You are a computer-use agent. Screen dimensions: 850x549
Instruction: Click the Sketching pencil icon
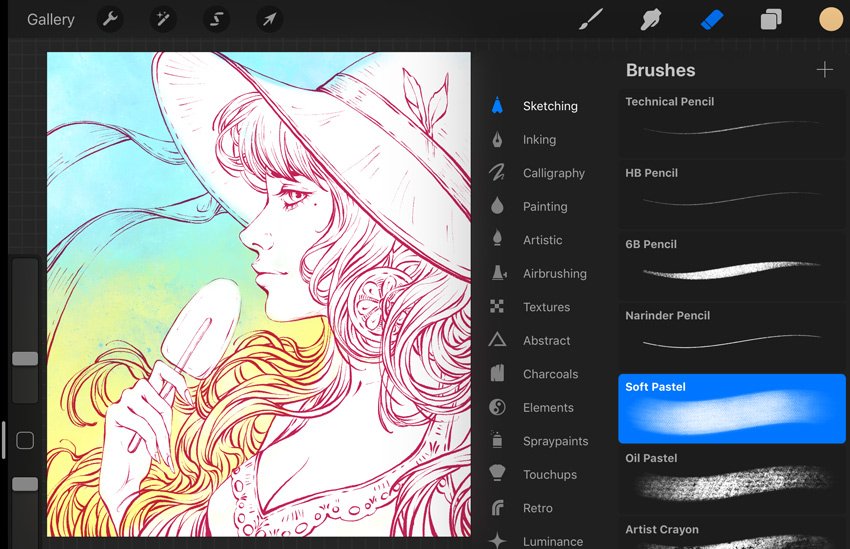pos(497,105)
